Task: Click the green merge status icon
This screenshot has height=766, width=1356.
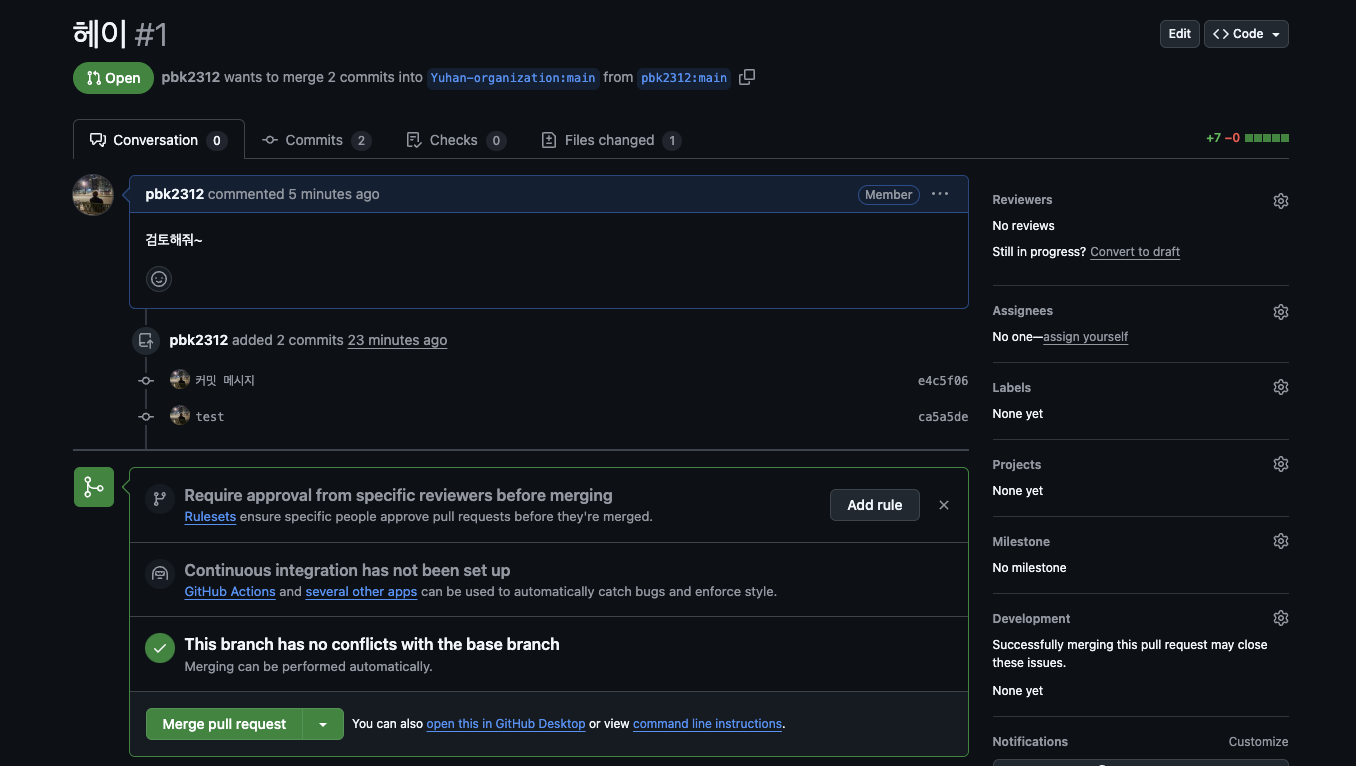Action: tap(94, 487)
